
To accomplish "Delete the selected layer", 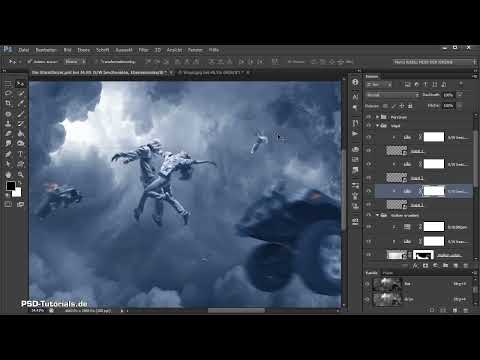I will (x=466, y=266).
